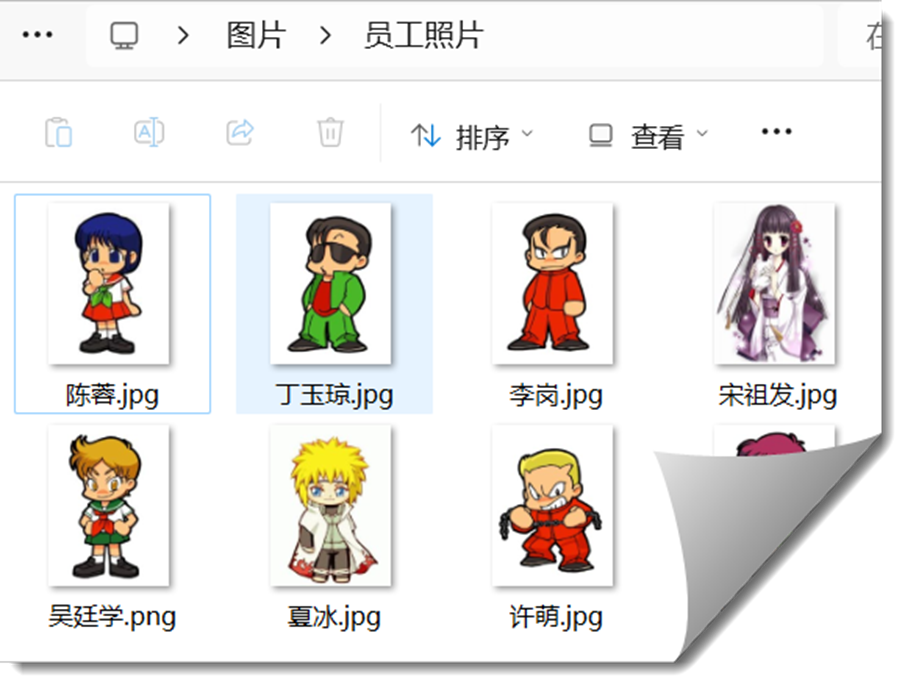
Task: Expand chevron after the monitor icon
Action: coord(183,36)
